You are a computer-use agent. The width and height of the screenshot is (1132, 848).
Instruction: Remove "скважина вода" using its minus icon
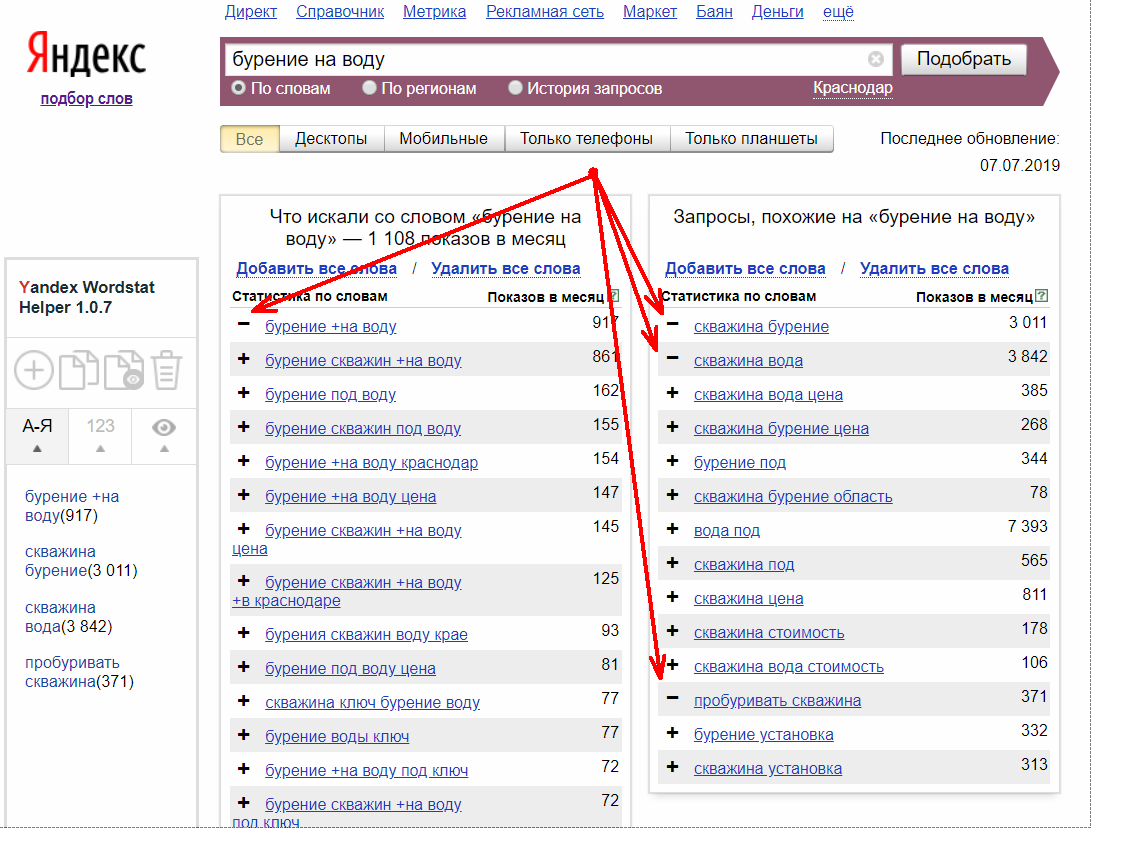[x=672, y=358]
